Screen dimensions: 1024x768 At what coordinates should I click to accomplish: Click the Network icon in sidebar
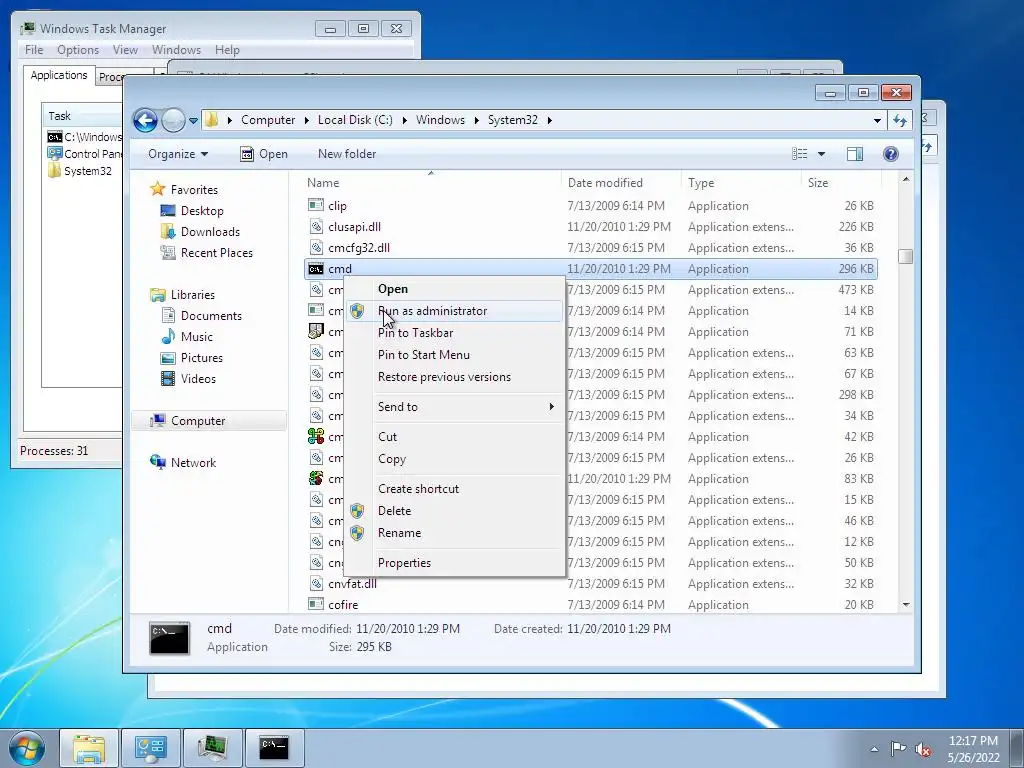click(157, 462)
